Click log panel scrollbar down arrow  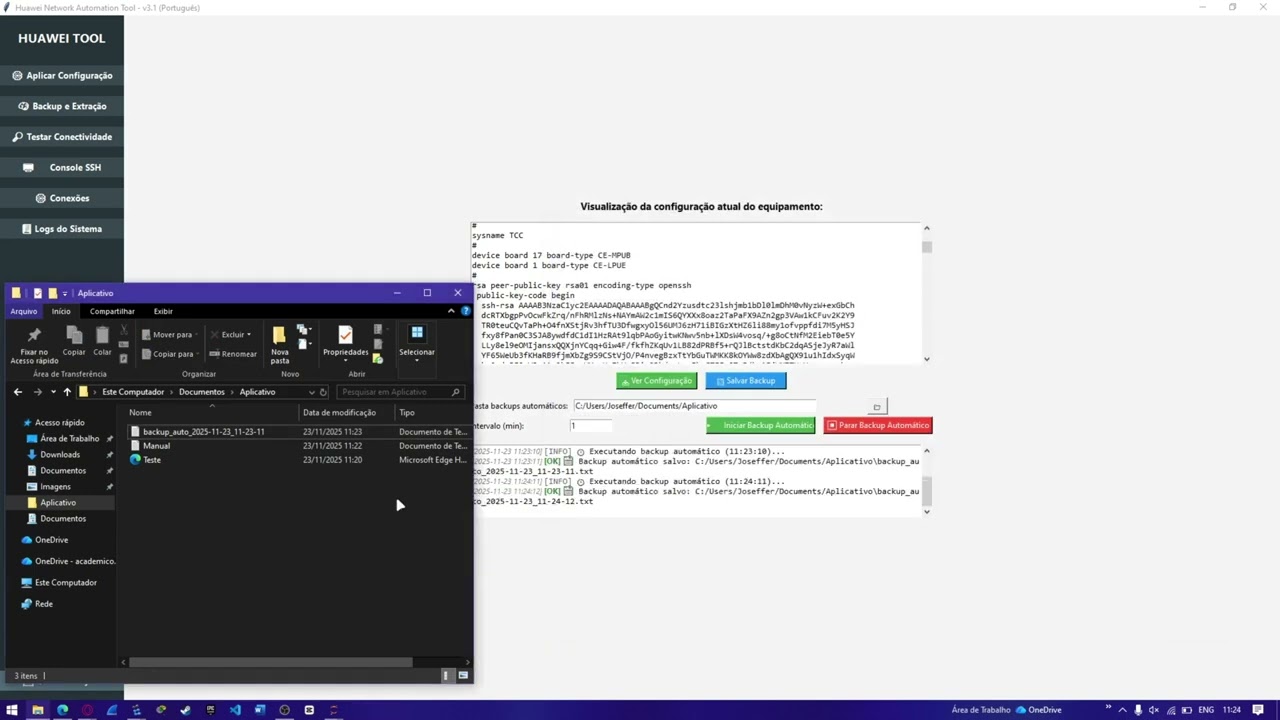coord(927,511)
